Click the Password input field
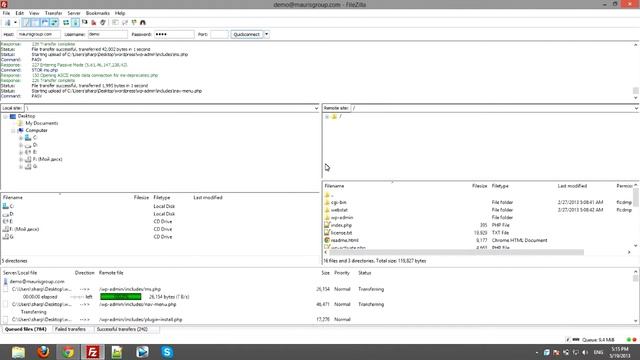 pos(174,34)
